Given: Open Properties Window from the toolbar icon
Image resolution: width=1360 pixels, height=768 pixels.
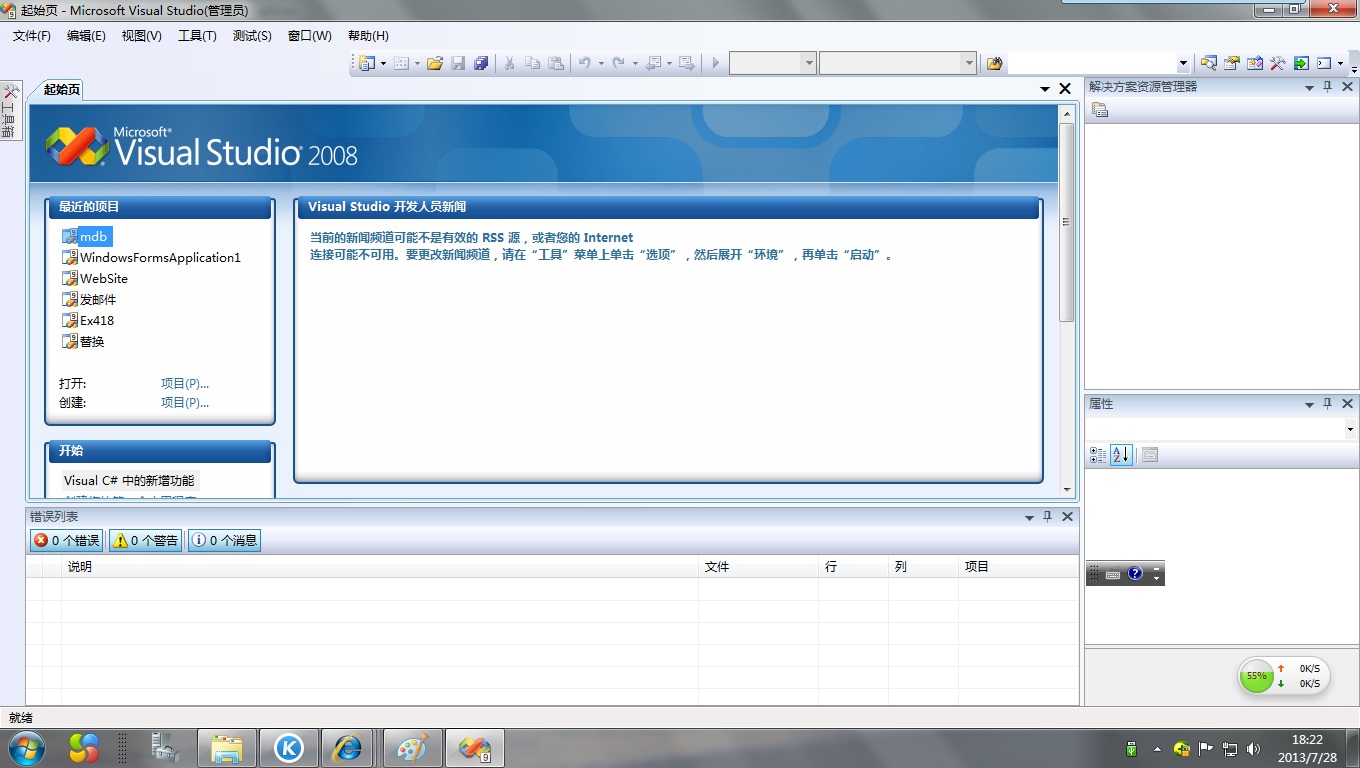Looking at the screenshot, I should click(1232, 63).
